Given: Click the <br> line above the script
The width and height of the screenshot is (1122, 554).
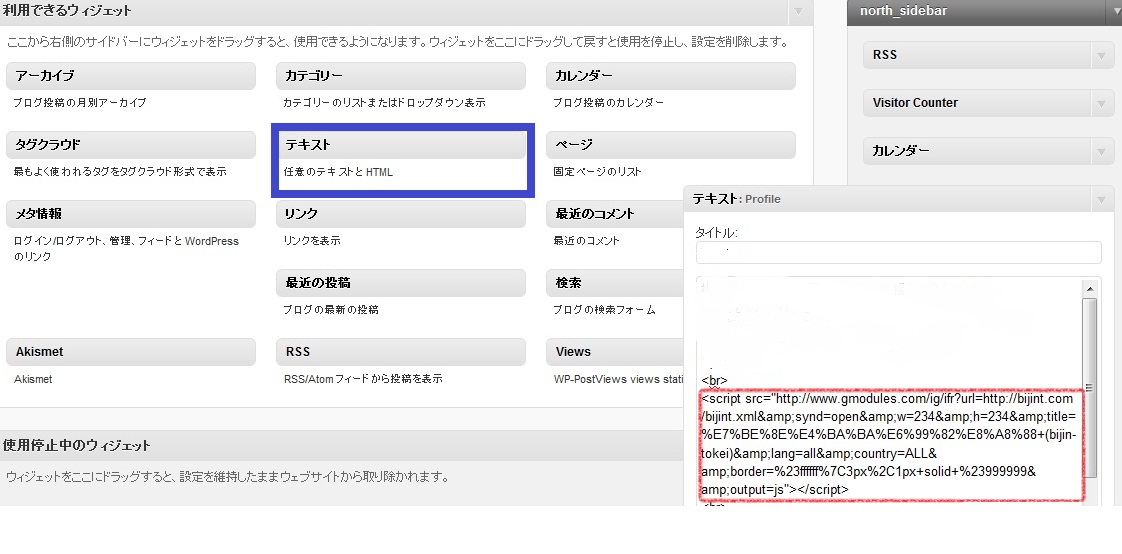Looking at the screenshot, I should (714, 380).
